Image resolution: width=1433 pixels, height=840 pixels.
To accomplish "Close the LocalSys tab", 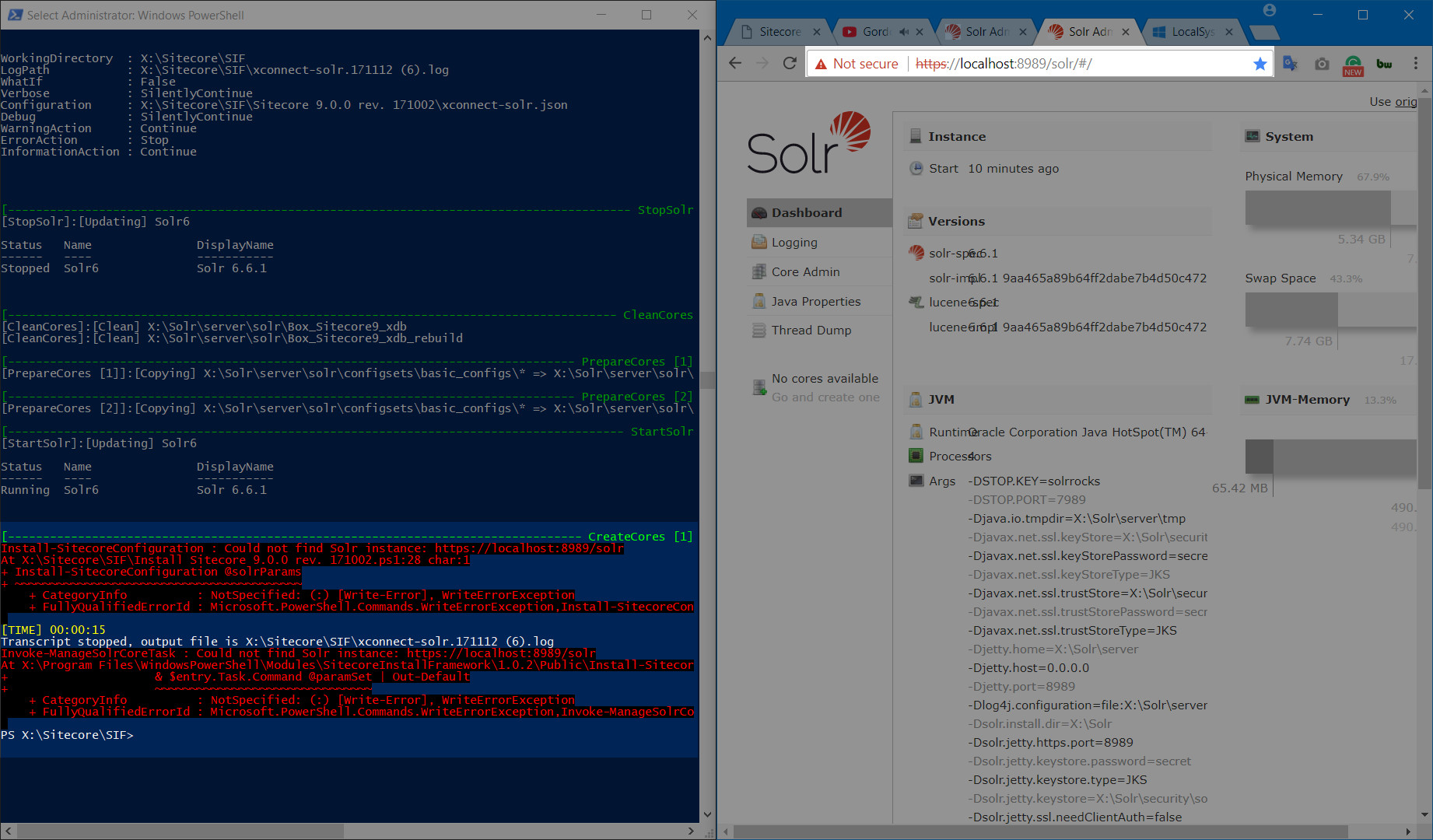I will click(1228, 32).
